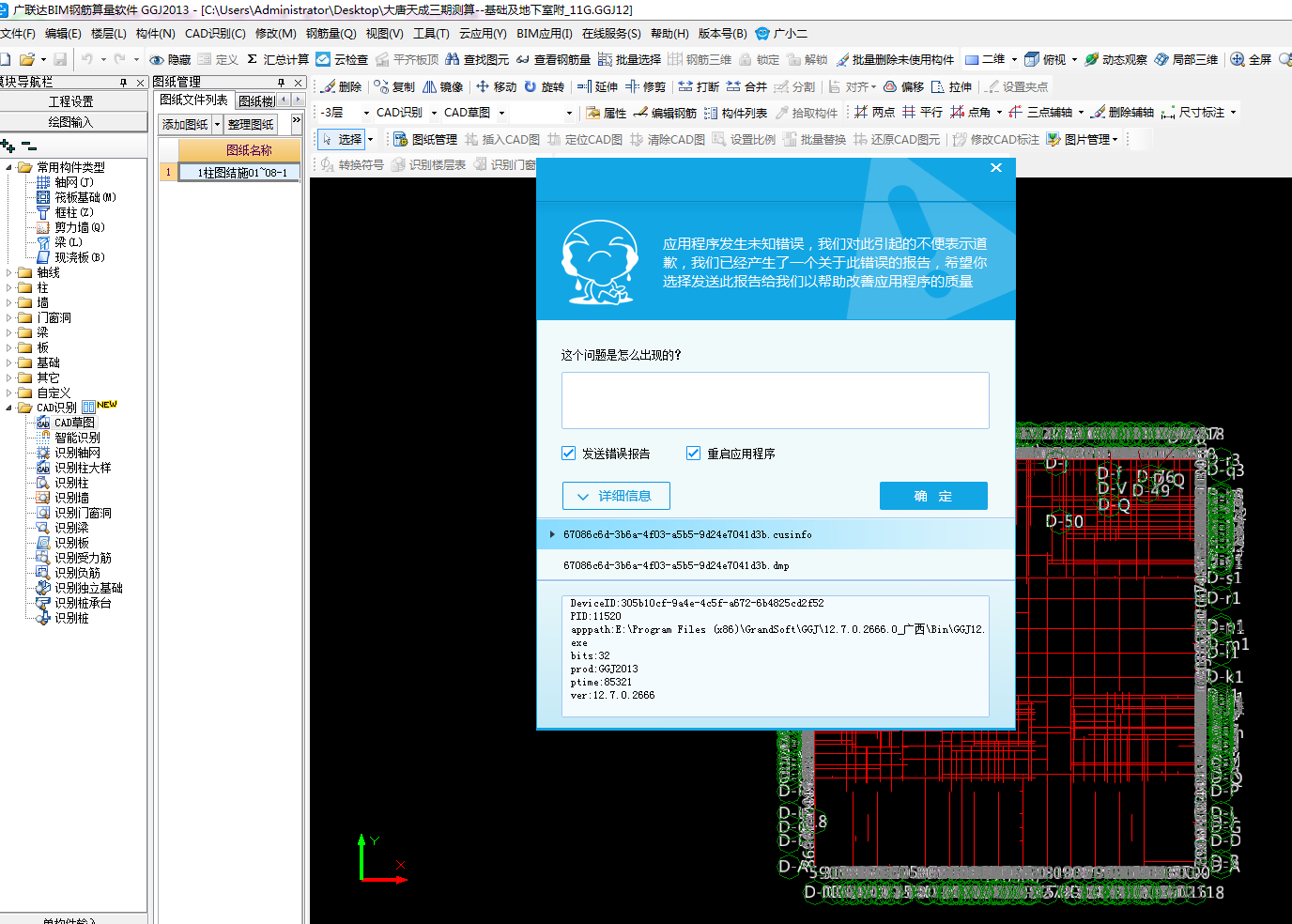Open 尺寸标注 dropdown arrow

pos(1233,112)
